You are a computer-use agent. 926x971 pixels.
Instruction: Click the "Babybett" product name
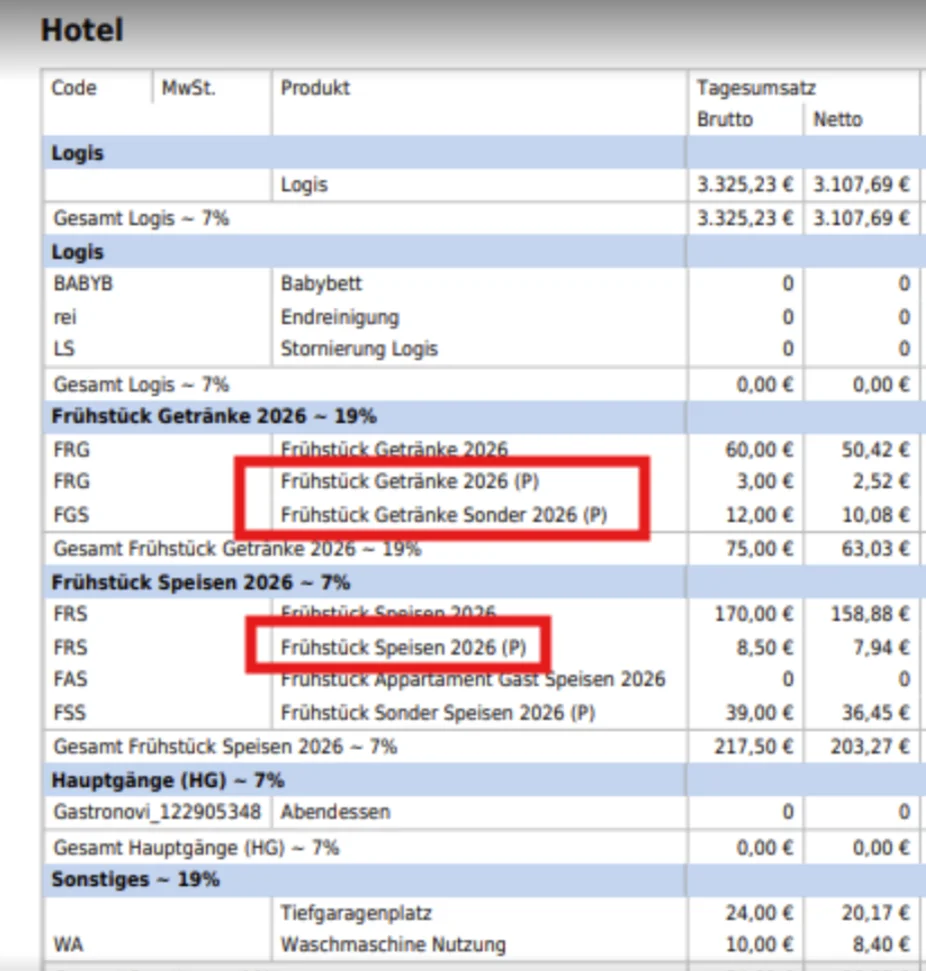(x=321, y=284)
